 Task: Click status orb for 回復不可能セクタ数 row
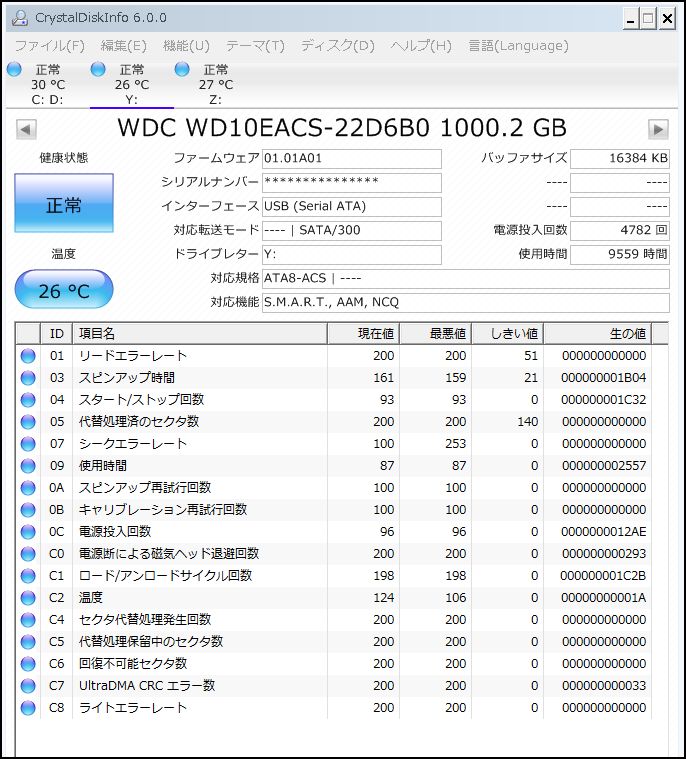pyautogui.click(x=28, y=664)
